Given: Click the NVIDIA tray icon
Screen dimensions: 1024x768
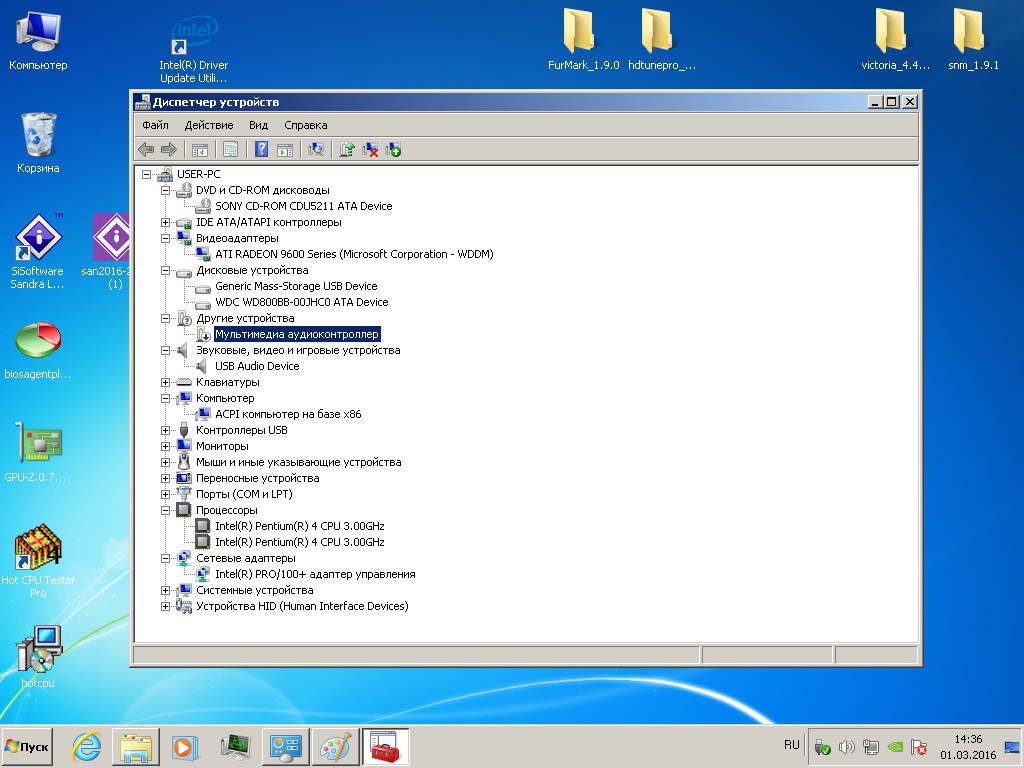Looking at the screenshot, I should coord(895,746).
